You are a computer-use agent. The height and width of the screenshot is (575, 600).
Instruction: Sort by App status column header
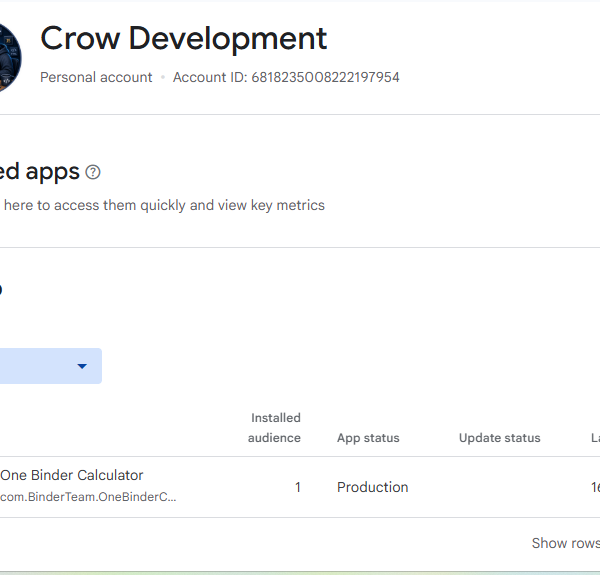368,438
